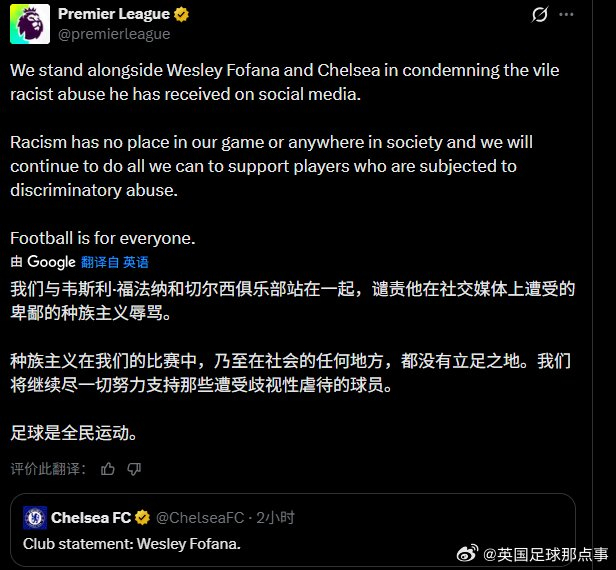The image size is (616, 570).
Task: Open the @ChelseaFC handle
Action: pos(200,518)
